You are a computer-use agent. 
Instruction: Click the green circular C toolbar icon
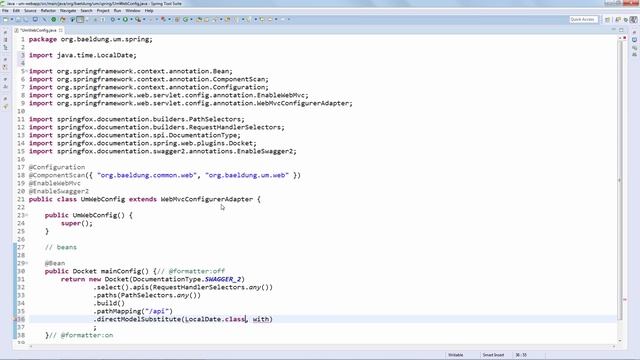[185, 20]
